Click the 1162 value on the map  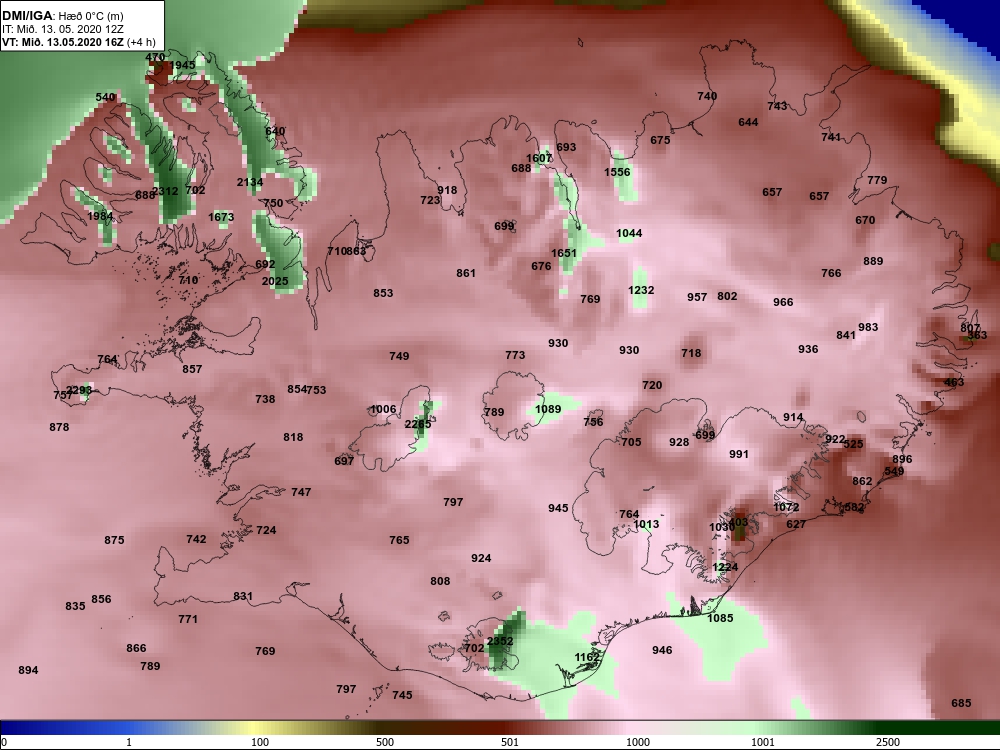click(587, 658)
